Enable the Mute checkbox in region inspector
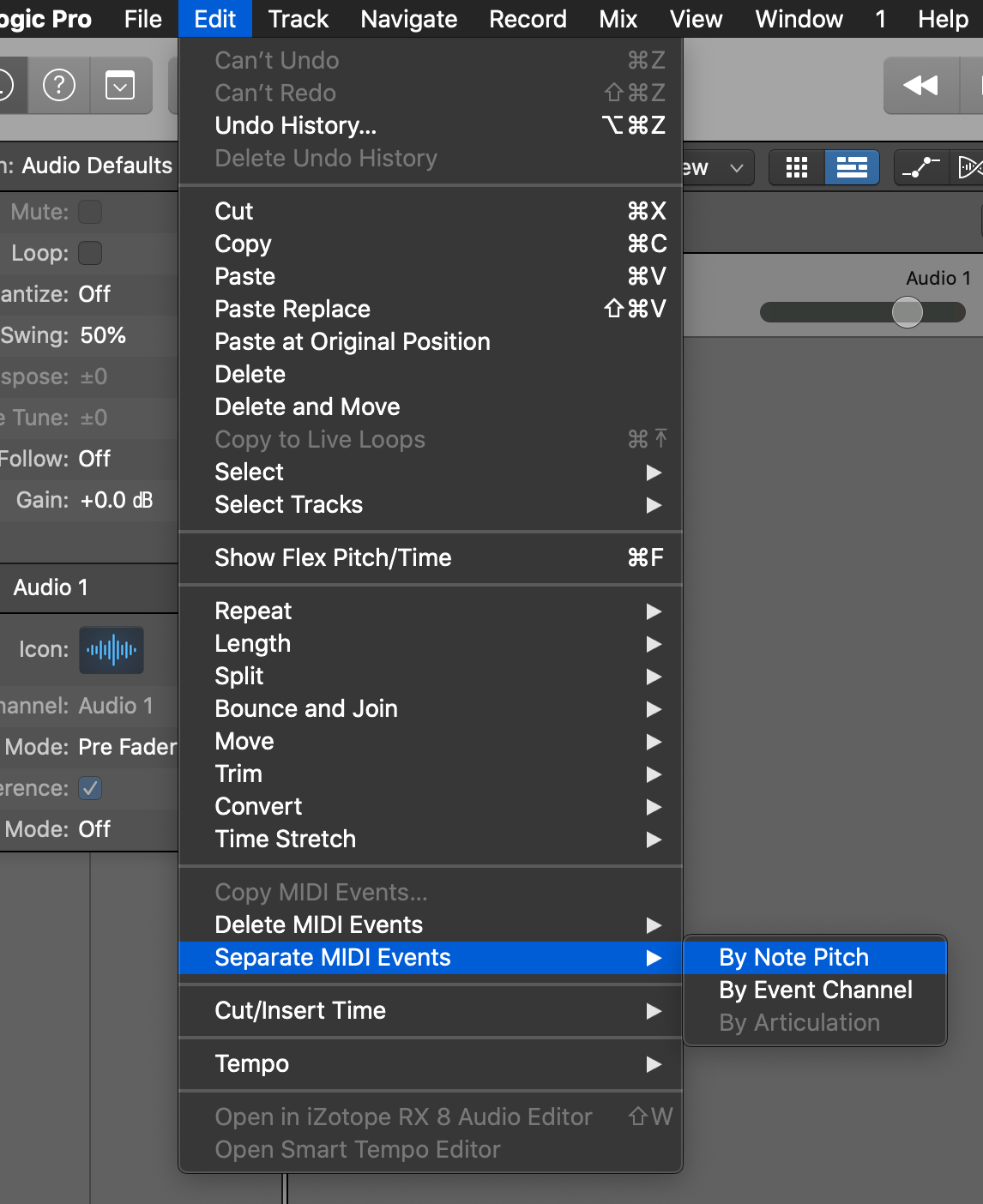The width and height of the screenshot is (983, 1204). click(x=90, y=212)
